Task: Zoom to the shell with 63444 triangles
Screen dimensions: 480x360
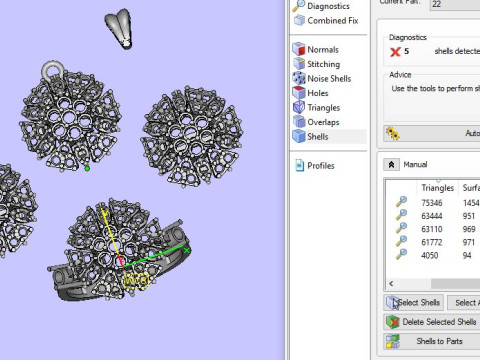Action: point(401,215)
